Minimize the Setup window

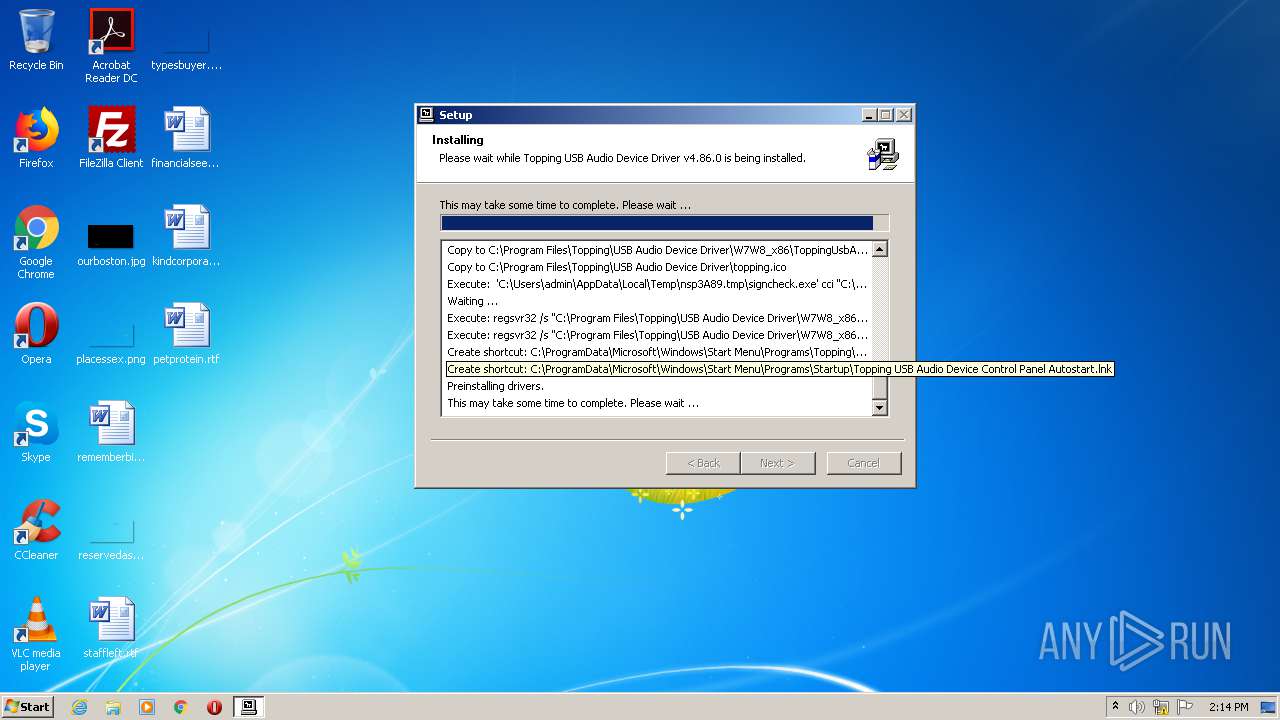pyautogui.click(x=869, y=115)
